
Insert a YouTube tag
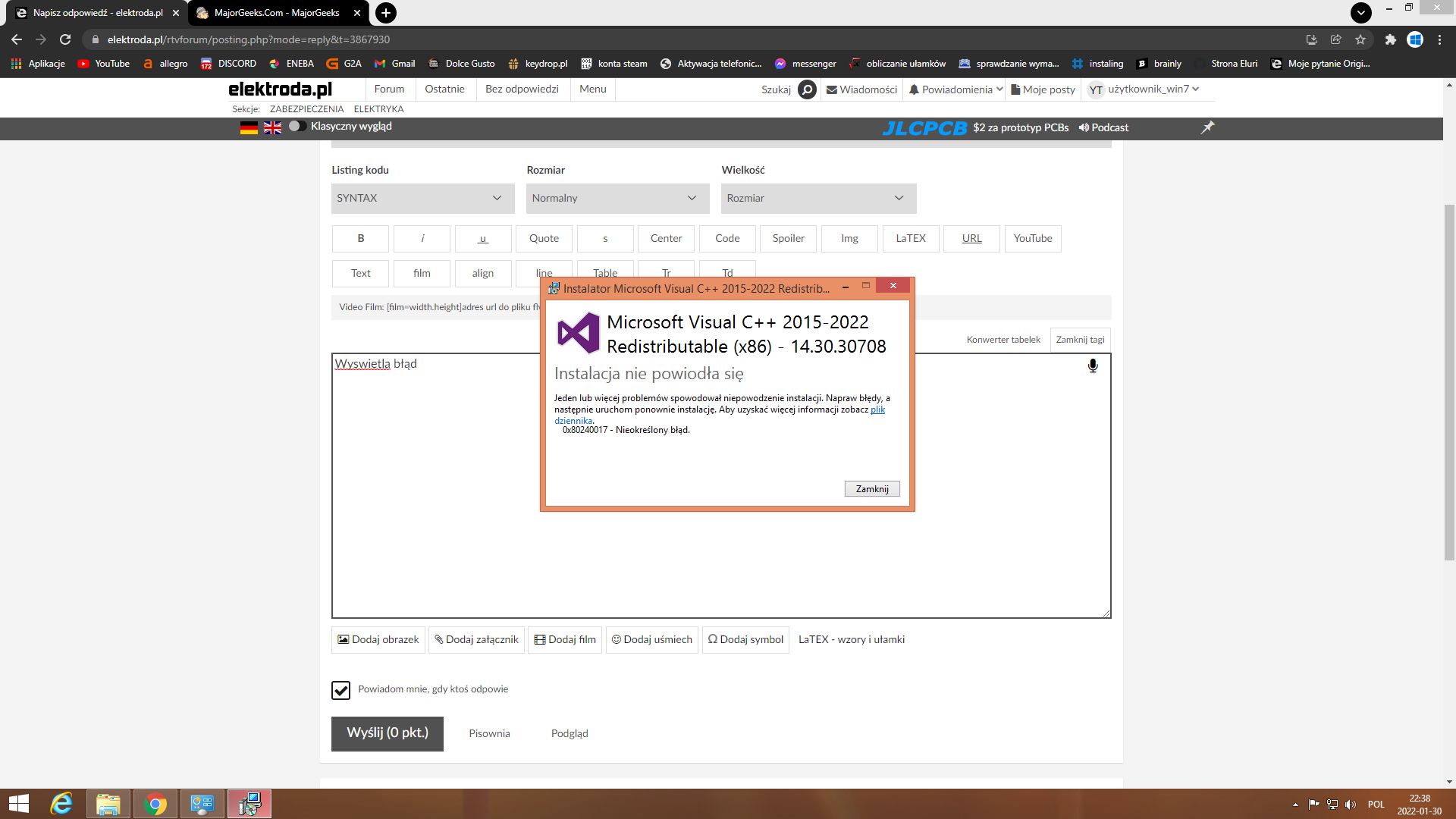pyautogui.click(x=1033, y=239)
